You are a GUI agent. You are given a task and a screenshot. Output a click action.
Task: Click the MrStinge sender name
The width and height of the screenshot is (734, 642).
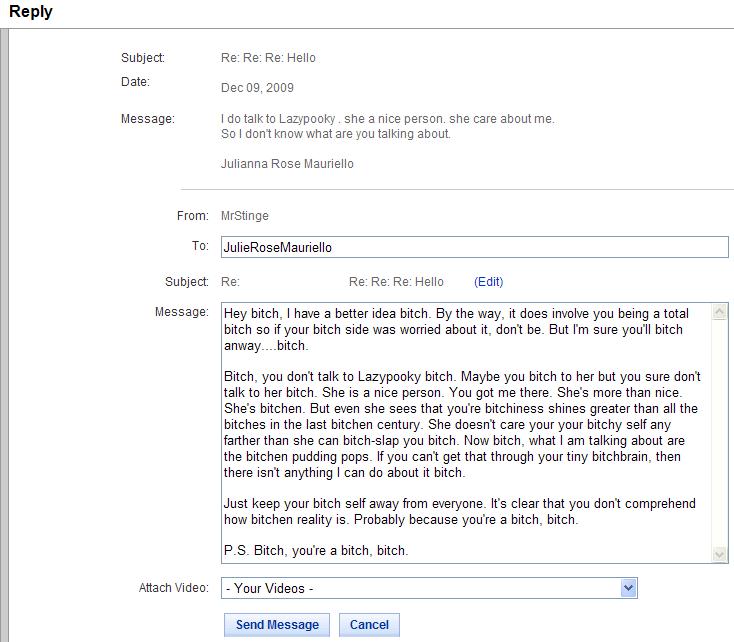click(245, 216)
